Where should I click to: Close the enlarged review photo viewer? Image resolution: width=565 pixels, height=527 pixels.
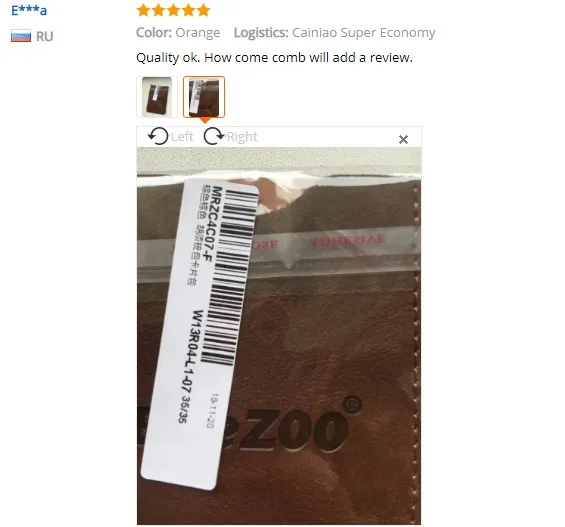403,139
